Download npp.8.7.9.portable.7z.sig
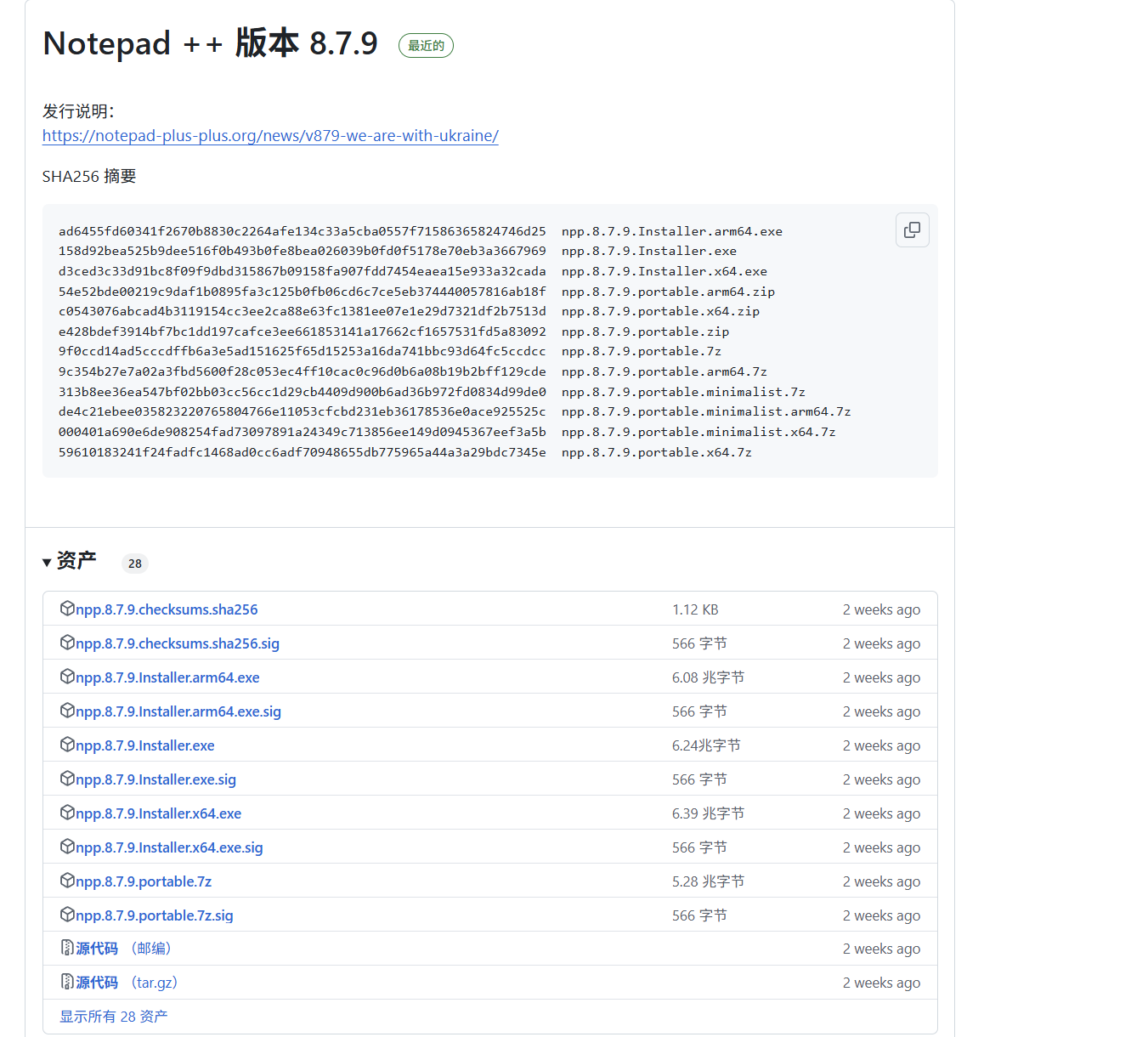 point(155,915)
